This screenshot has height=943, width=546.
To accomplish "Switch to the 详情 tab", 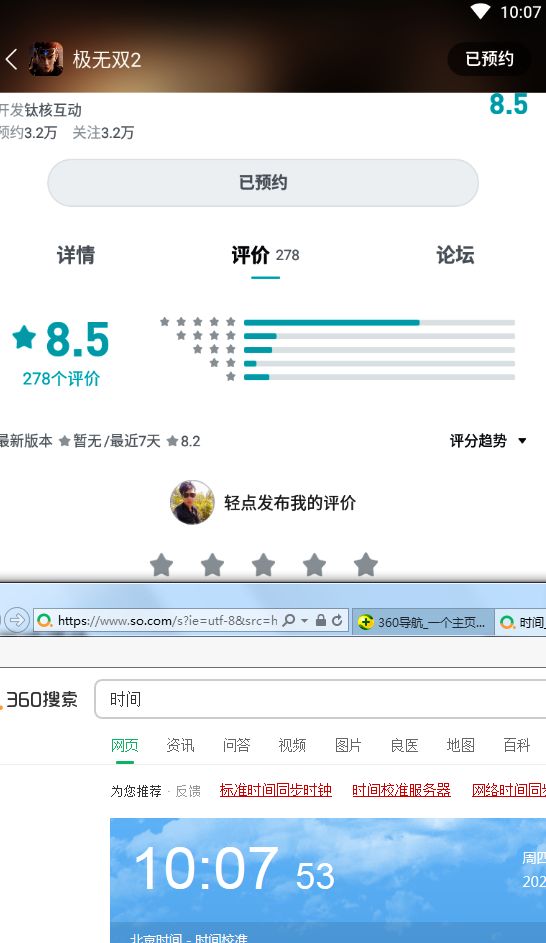I will coord(76,255).
